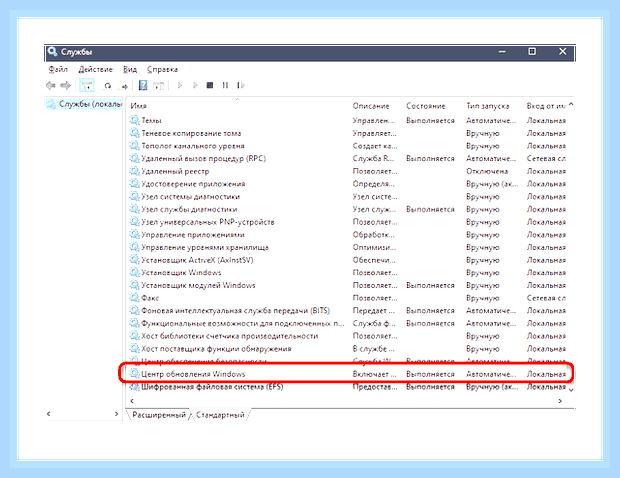Click the gear icon beside Хост поставщика функции обнаружения
The image size is (620, 478).
(x=134, y=348)
